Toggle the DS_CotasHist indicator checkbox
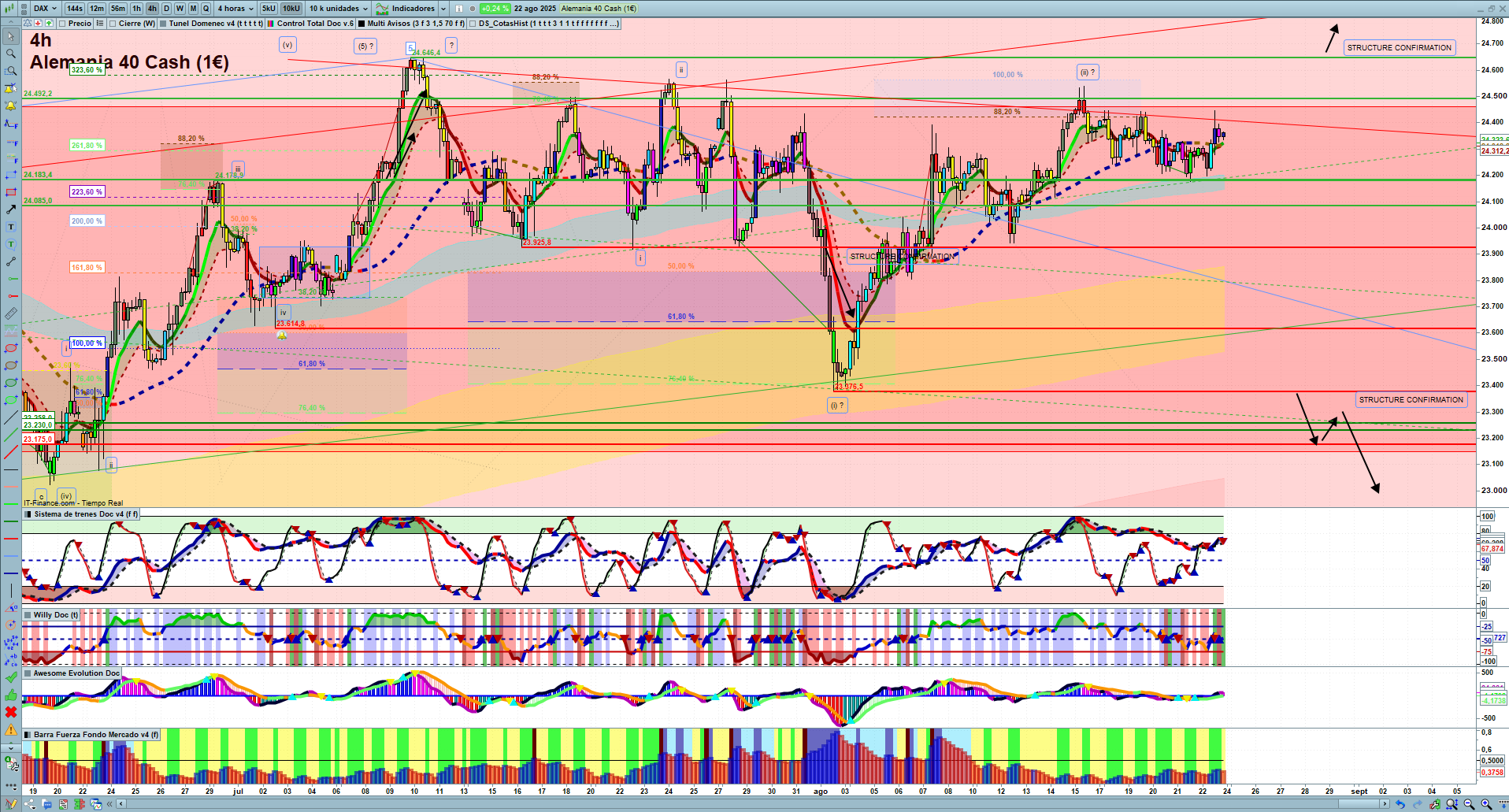The image size is (1509, 812). tap(473, 24)
